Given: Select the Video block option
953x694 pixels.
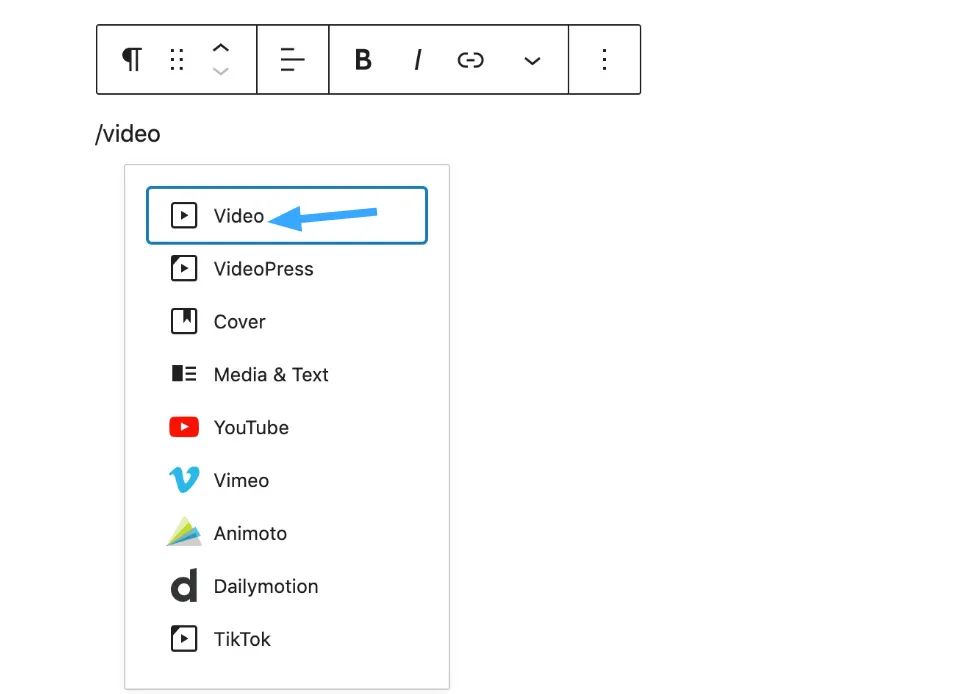Looking at the screenshot, I should (x=287, y=215).
